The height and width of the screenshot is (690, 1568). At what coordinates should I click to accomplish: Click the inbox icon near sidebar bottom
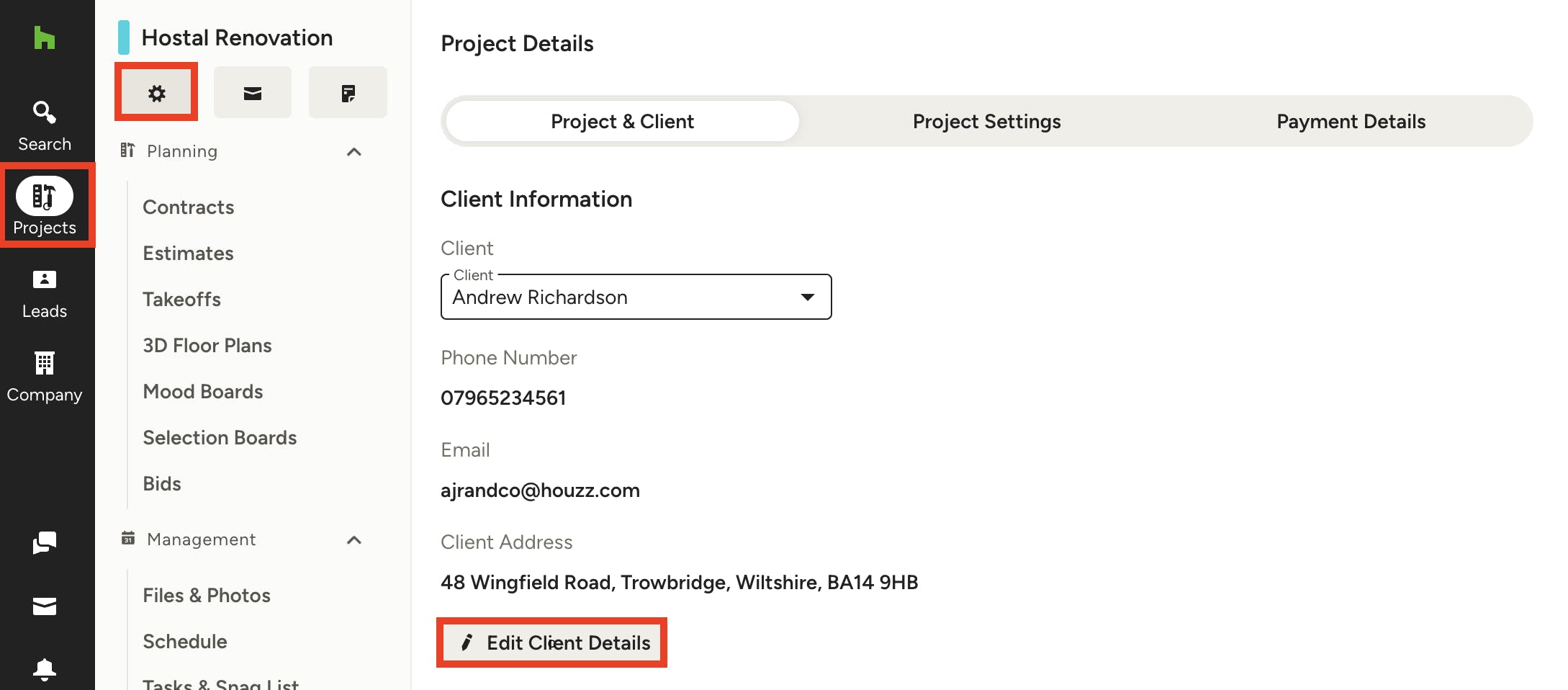(45, 606)
